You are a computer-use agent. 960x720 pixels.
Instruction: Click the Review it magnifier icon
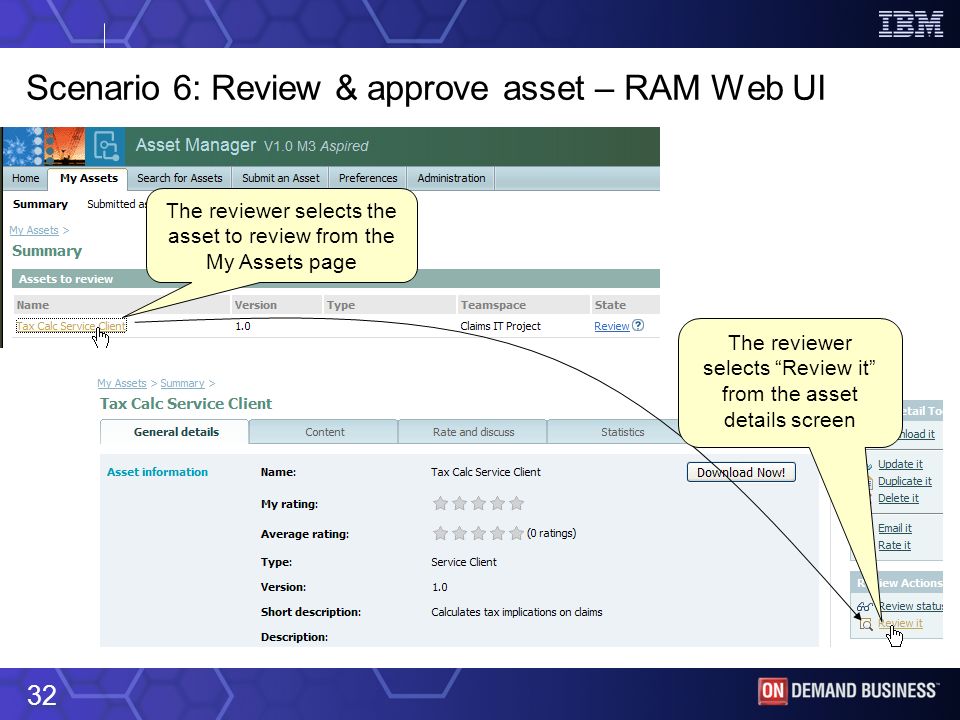tap(865, 624)
